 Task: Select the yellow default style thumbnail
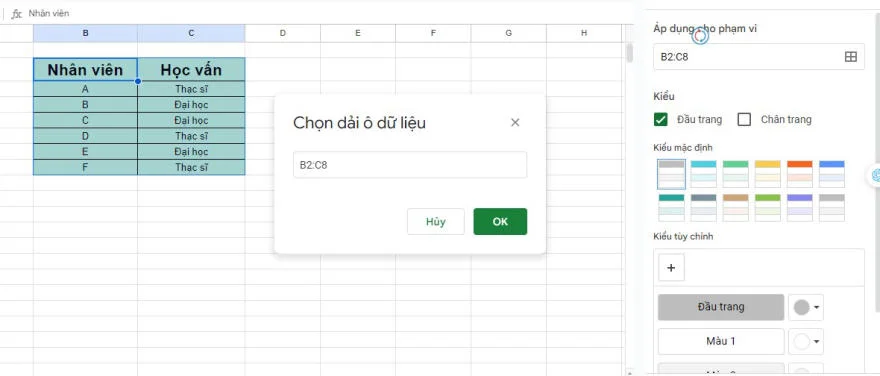(x=767, y=174)
